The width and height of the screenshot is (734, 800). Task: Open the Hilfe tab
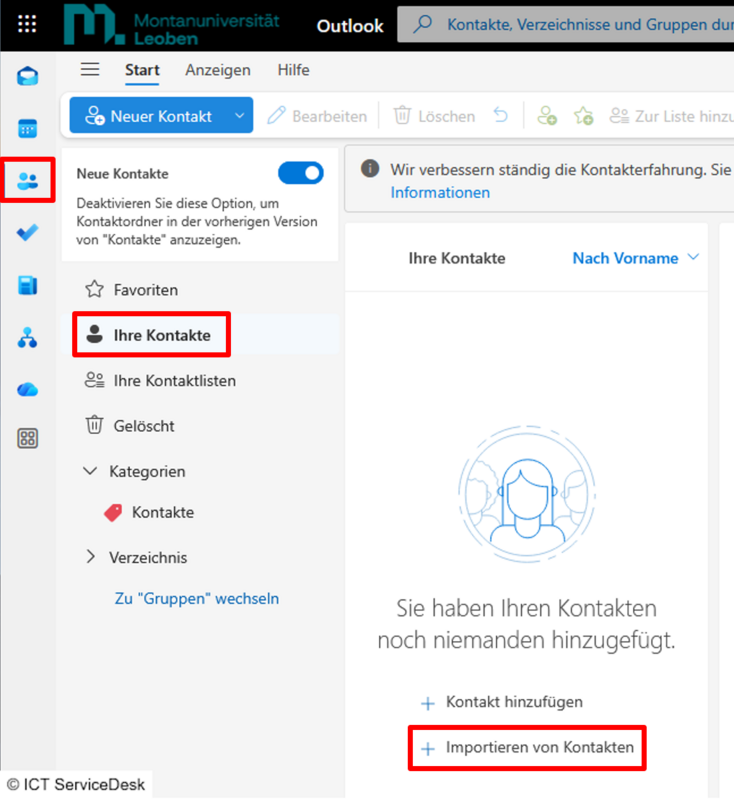click(293, 70)
